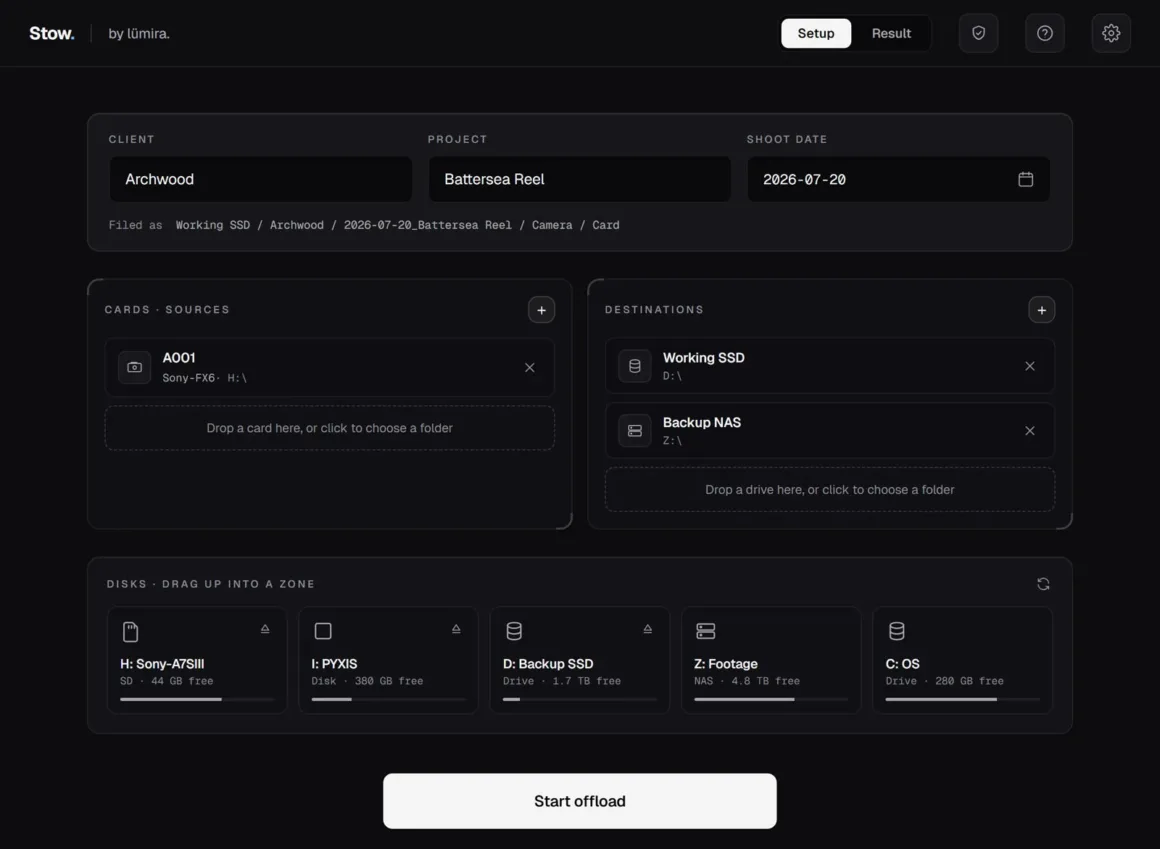Remove the Backup NAS destination

(x=1030, y=430)
